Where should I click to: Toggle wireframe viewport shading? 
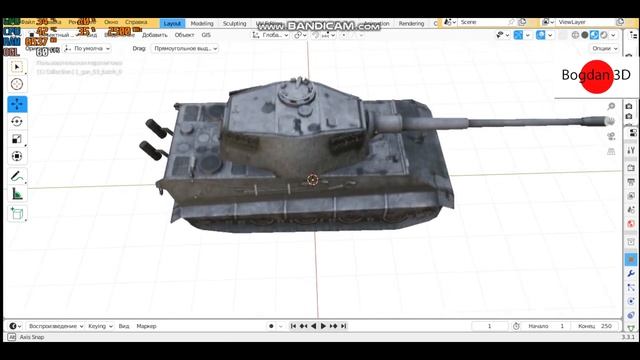pos(575,35)
